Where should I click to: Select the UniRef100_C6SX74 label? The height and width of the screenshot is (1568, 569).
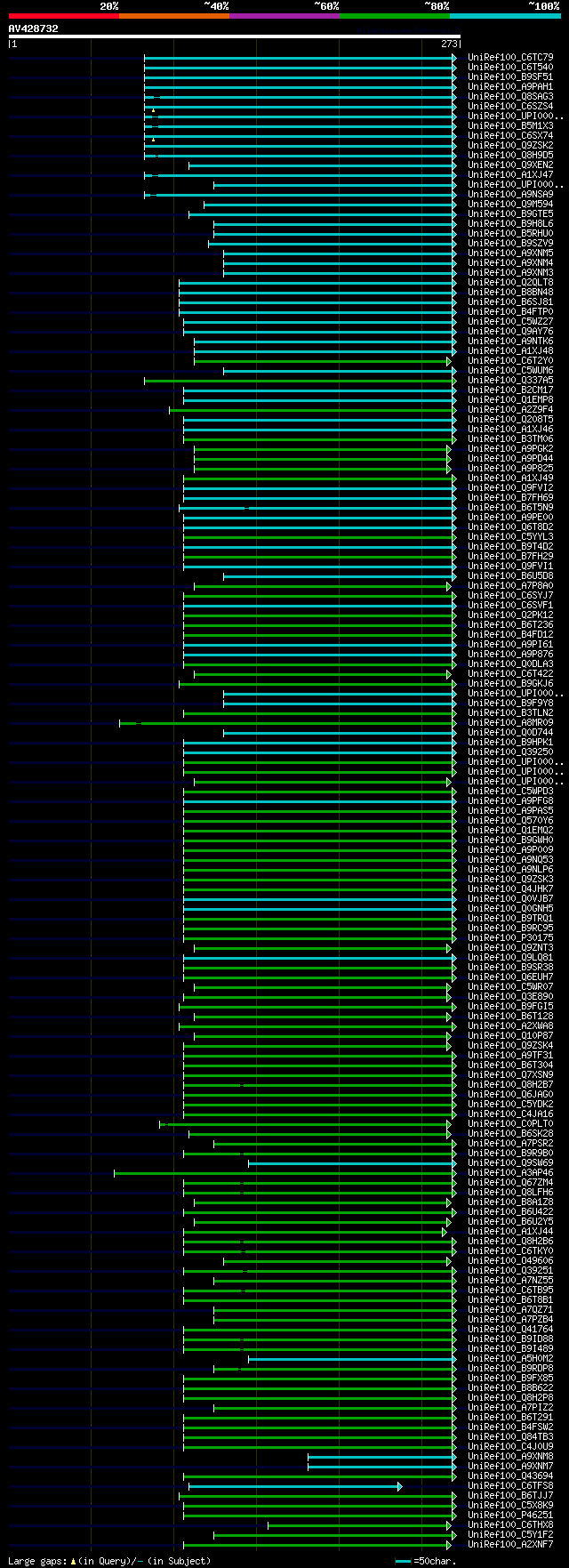pos(510,136)
